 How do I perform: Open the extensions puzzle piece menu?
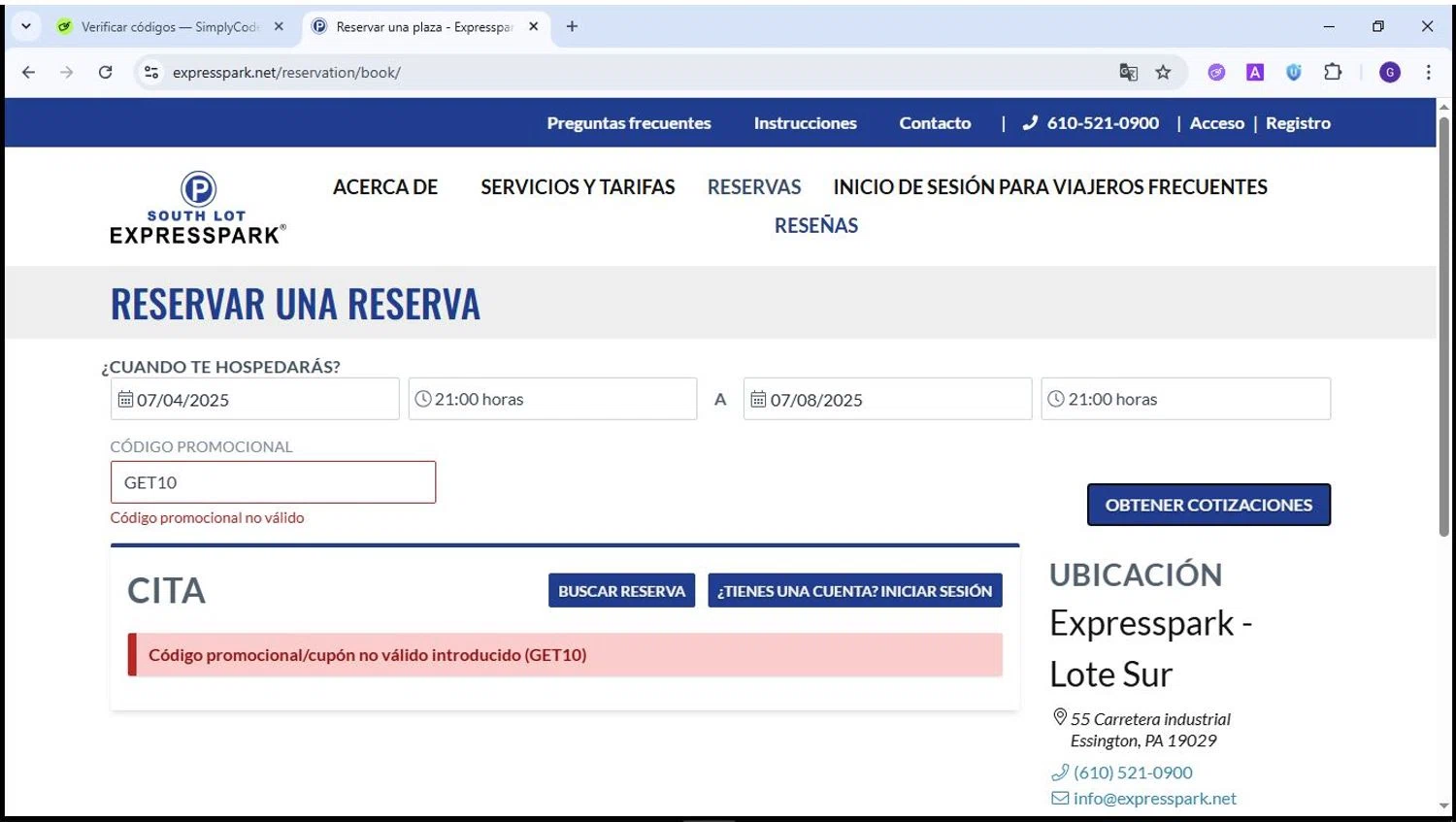(x=1333, y=72)
